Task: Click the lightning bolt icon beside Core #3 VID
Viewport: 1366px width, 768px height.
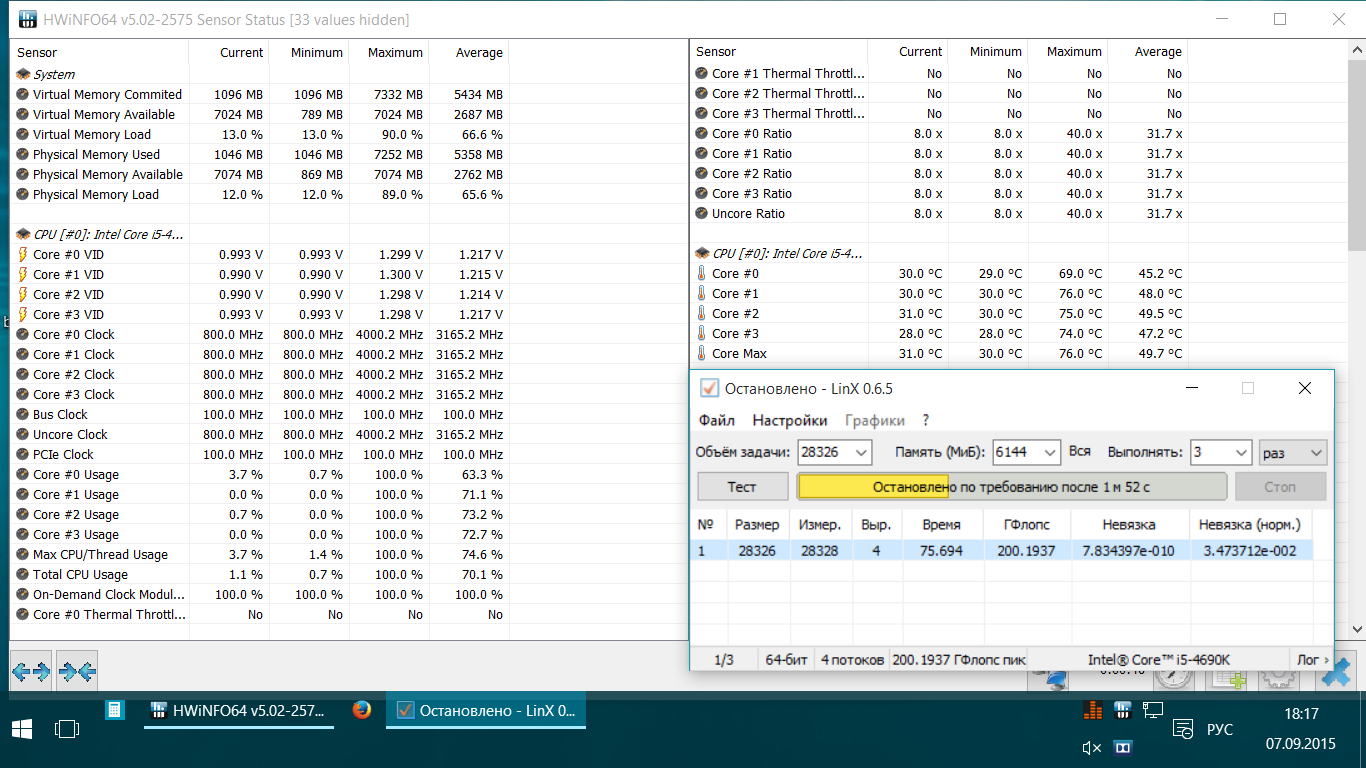Action: (x=23, y=314)
